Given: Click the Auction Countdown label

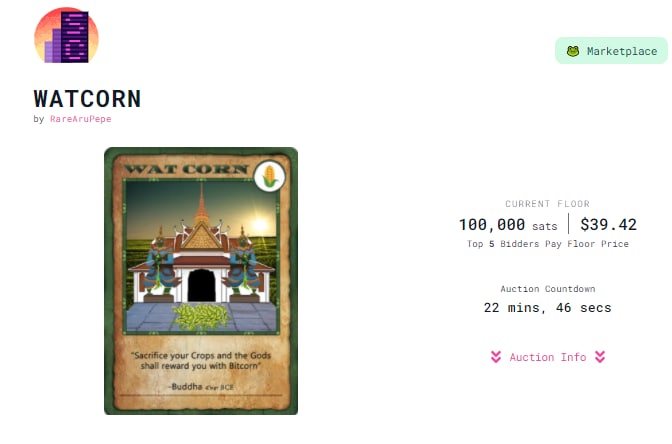Looking at the screenshot, I should 548,289.
